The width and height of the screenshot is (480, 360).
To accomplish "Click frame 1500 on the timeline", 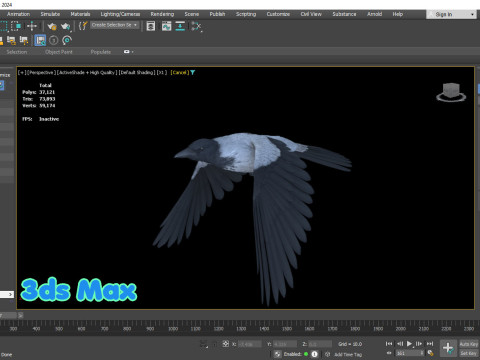I will click(287, 329).
